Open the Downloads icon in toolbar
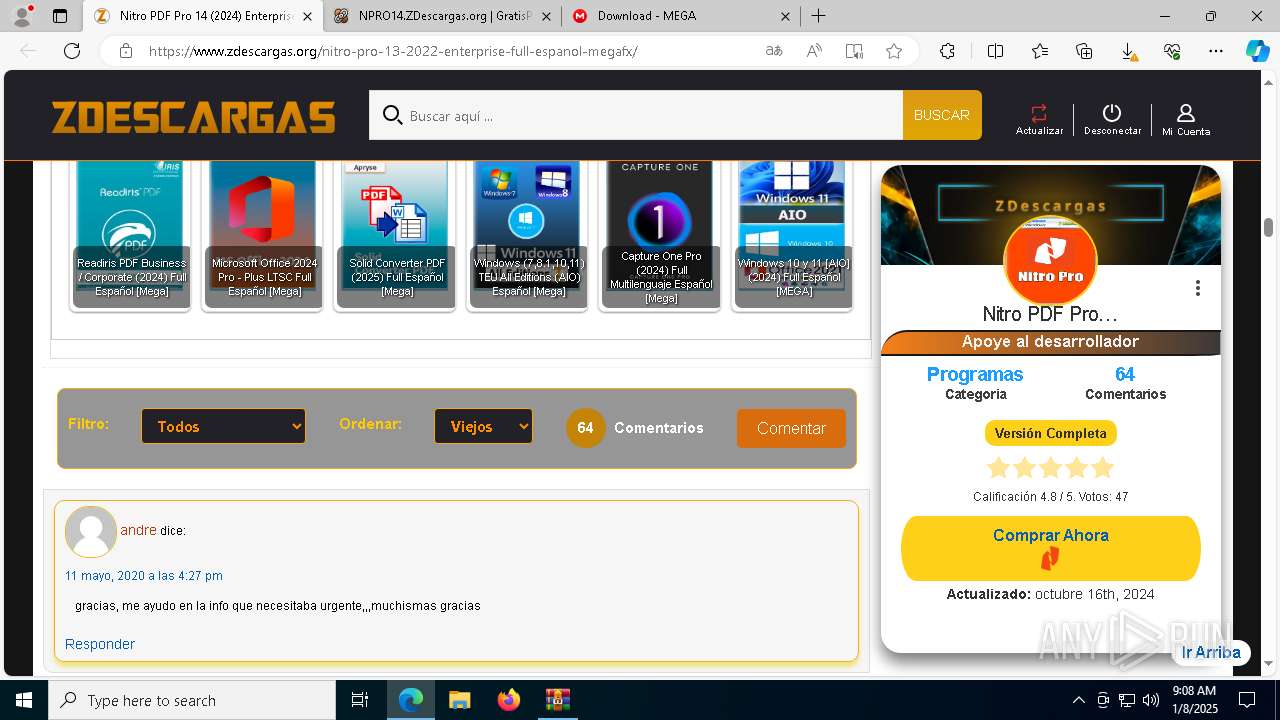The image size is (1280, 720). [x=1128, y=52]
